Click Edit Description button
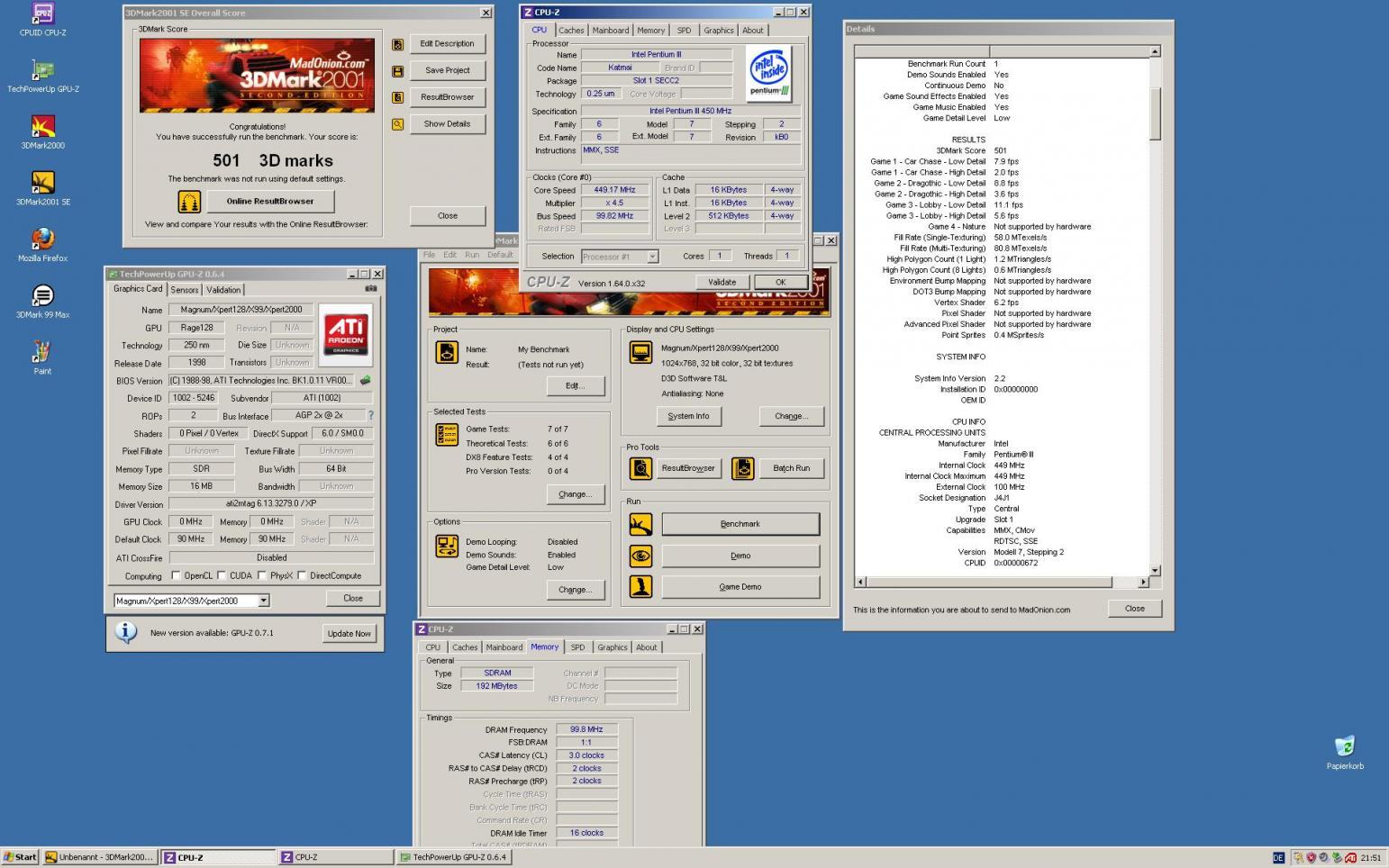Viewport: 1389px width, 868px height. point(448,44)
